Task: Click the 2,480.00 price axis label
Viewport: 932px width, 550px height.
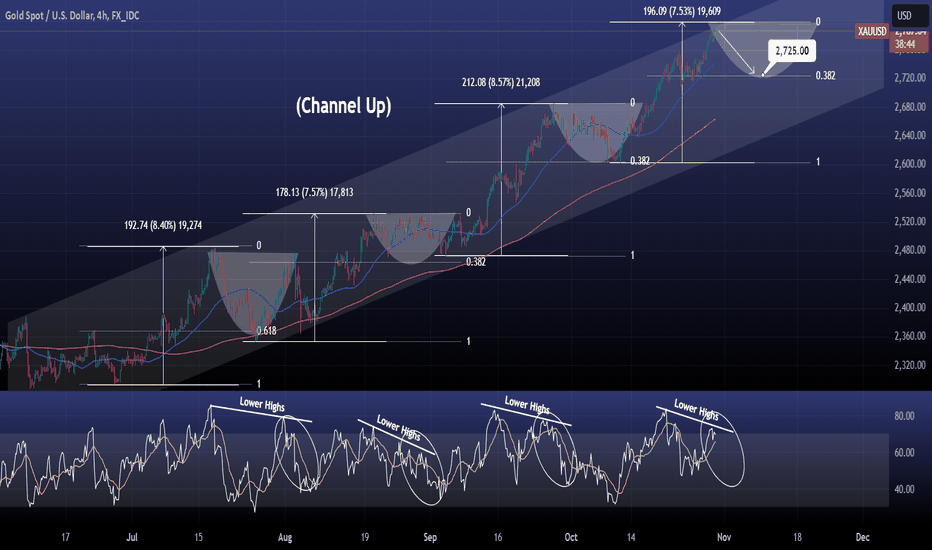Action: click(x=909, y=250)
